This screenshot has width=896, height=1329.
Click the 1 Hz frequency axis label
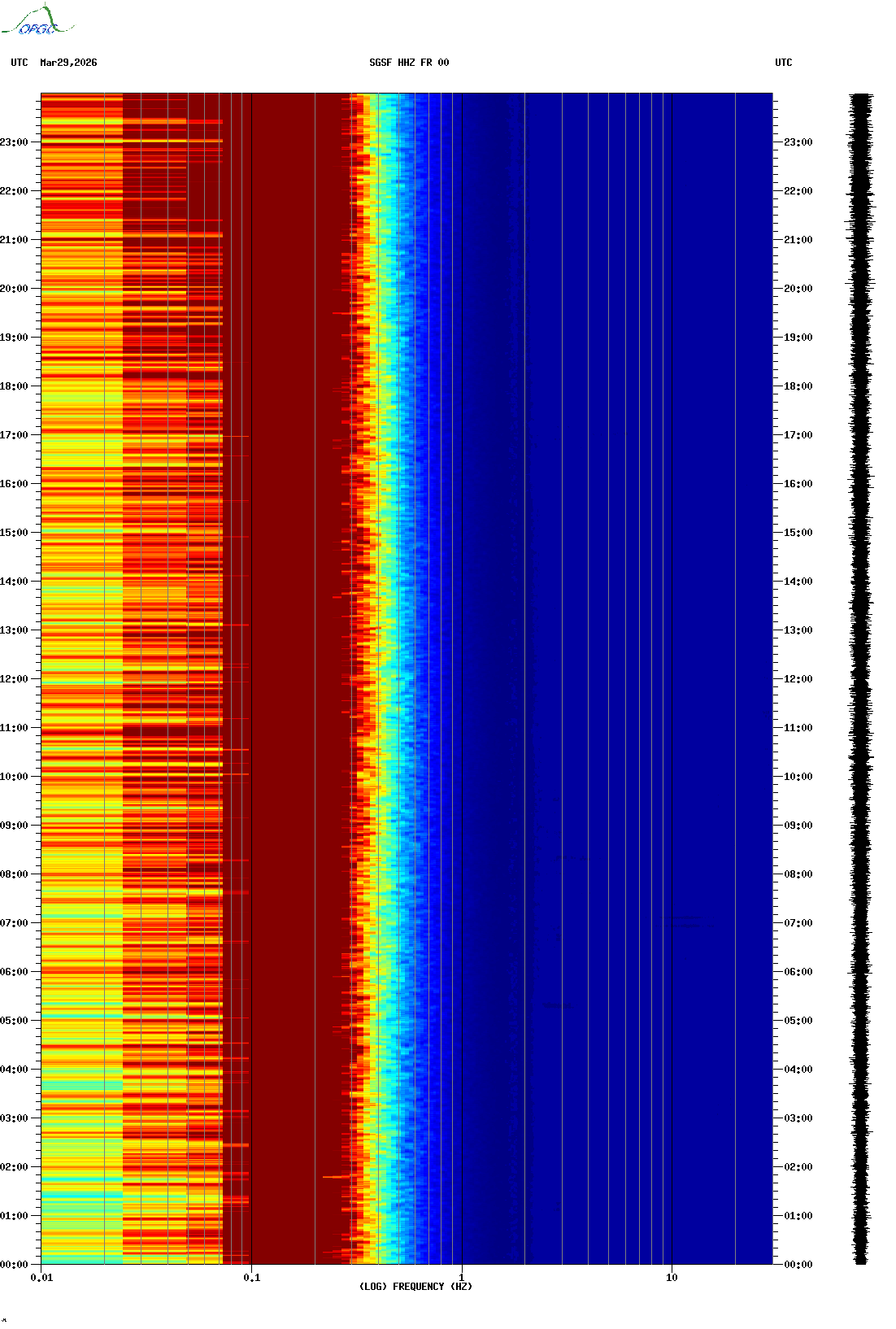pyautogui.click(x=462, y=1278)
